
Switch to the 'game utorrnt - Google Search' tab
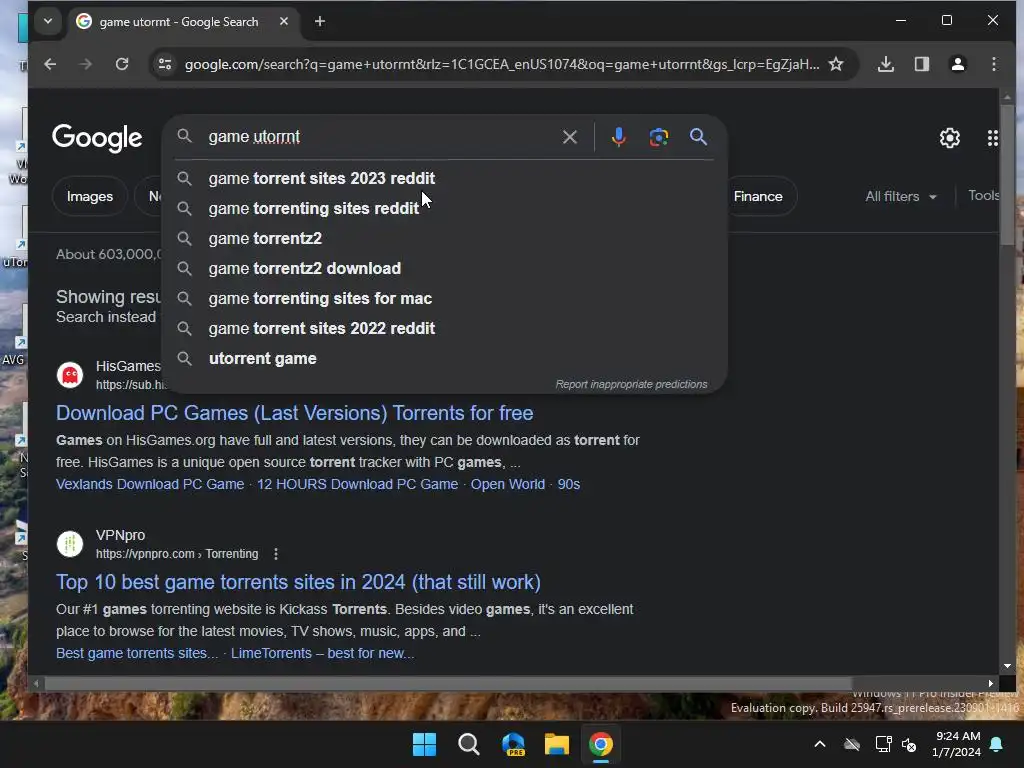pos(179,22)
